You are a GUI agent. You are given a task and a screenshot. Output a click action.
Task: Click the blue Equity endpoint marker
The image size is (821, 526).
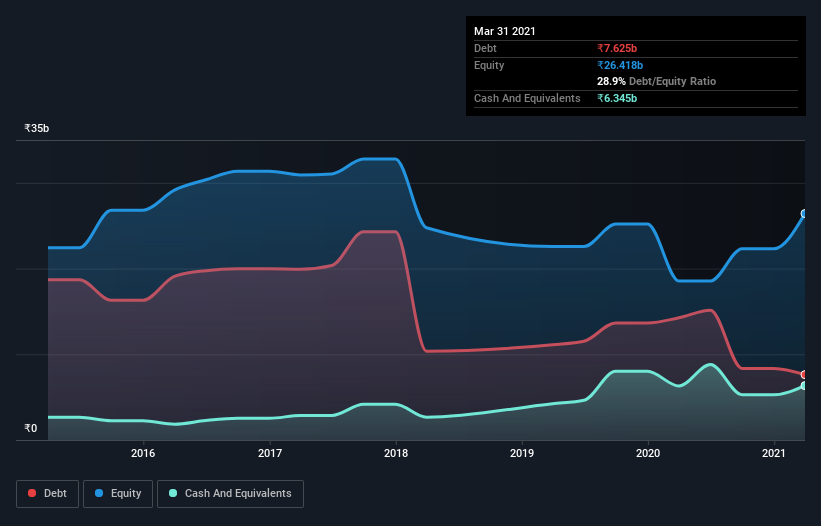(804, 214)
